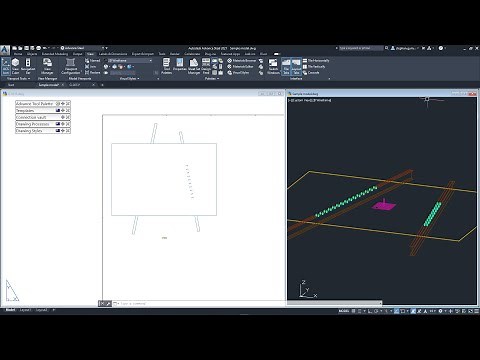Open Sheet Set Manager
The image size is (480, 360).
(194, 66)
